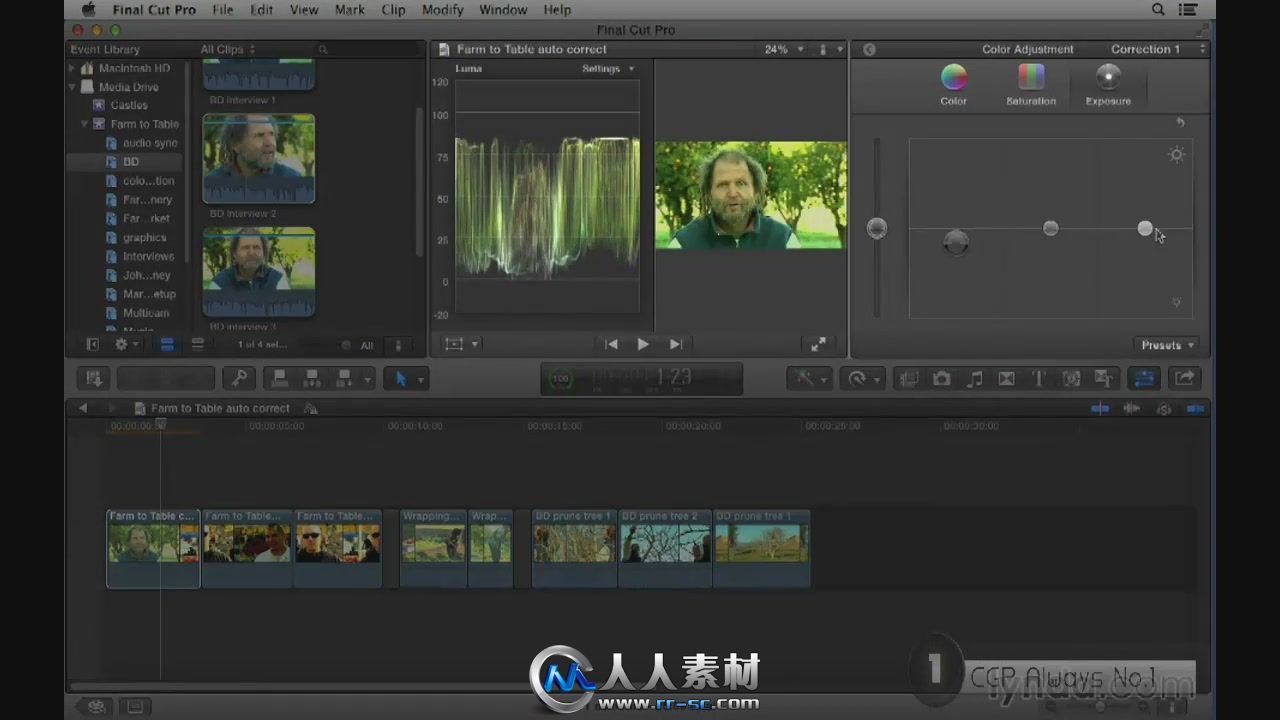Switch to the Saturation pane
Screen dimensions: 1280x720
1031,85
